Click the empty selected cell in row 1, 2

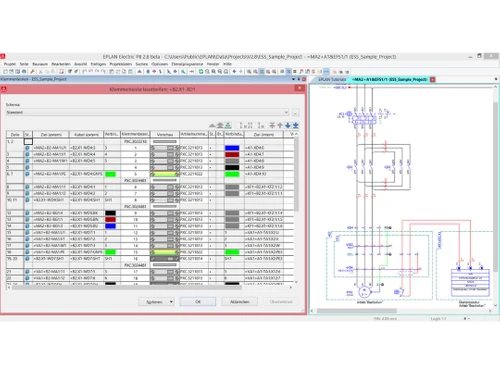point(28,141)
